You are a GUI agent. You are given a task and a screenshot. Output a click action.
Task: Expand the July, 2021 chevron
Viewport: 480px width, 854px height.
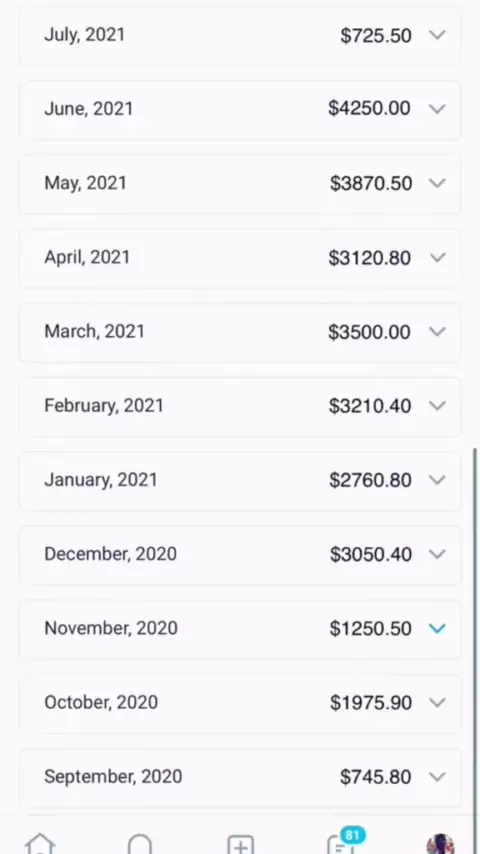tap(438, 35)
